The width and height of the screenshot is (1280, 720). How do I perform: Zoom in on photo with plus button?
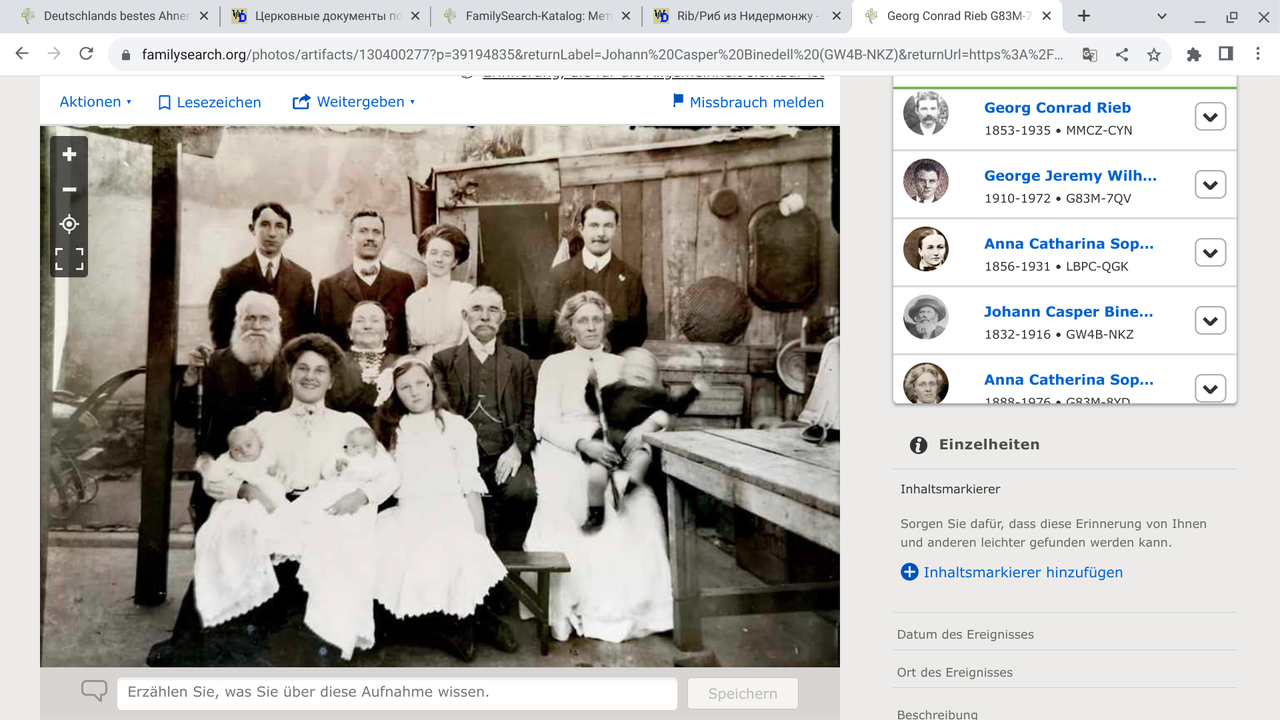[69, 155]
